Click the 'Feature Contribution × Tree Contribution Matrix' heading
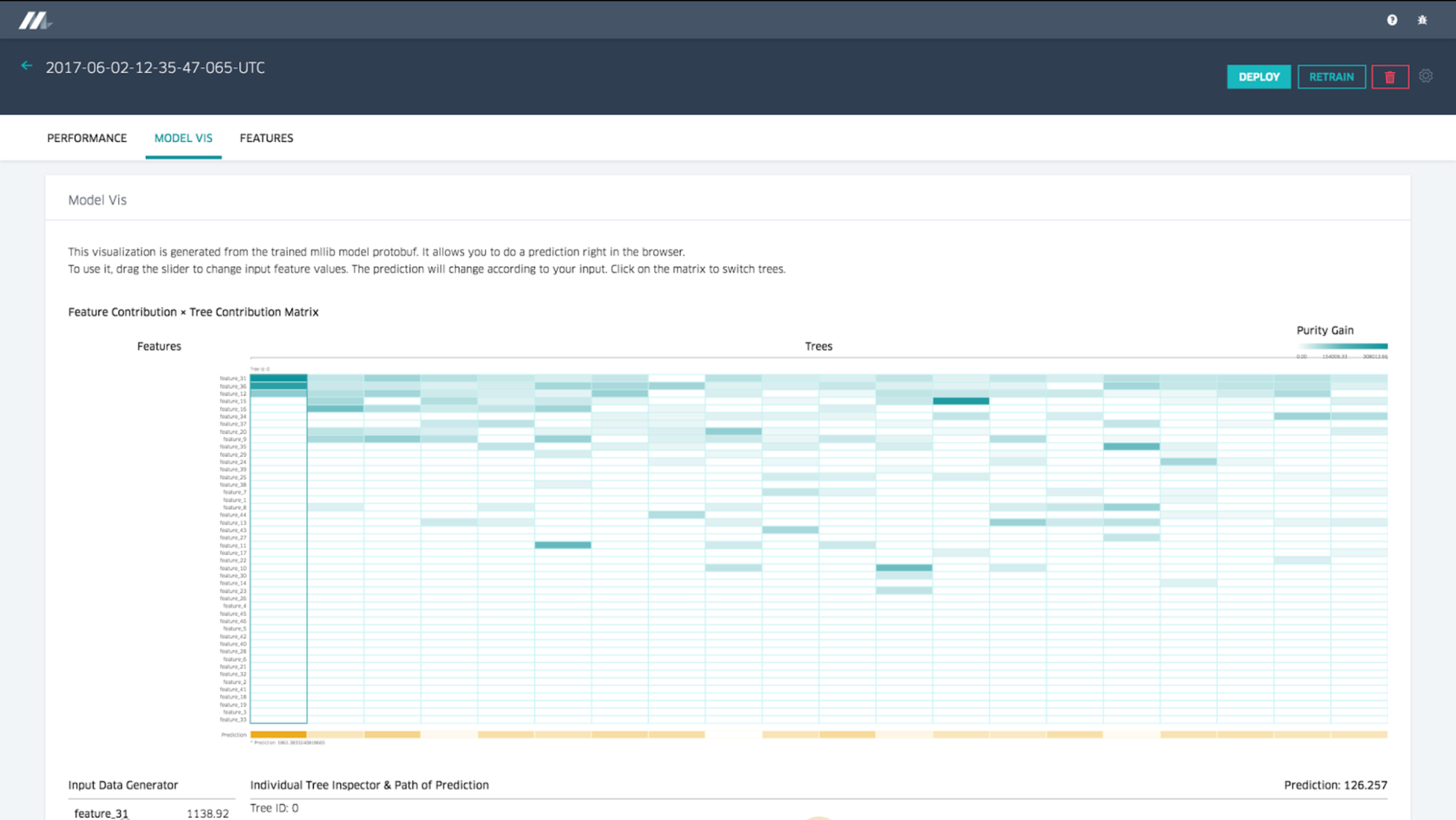This screenshot has width=1456, height=820. pos(193,312)
